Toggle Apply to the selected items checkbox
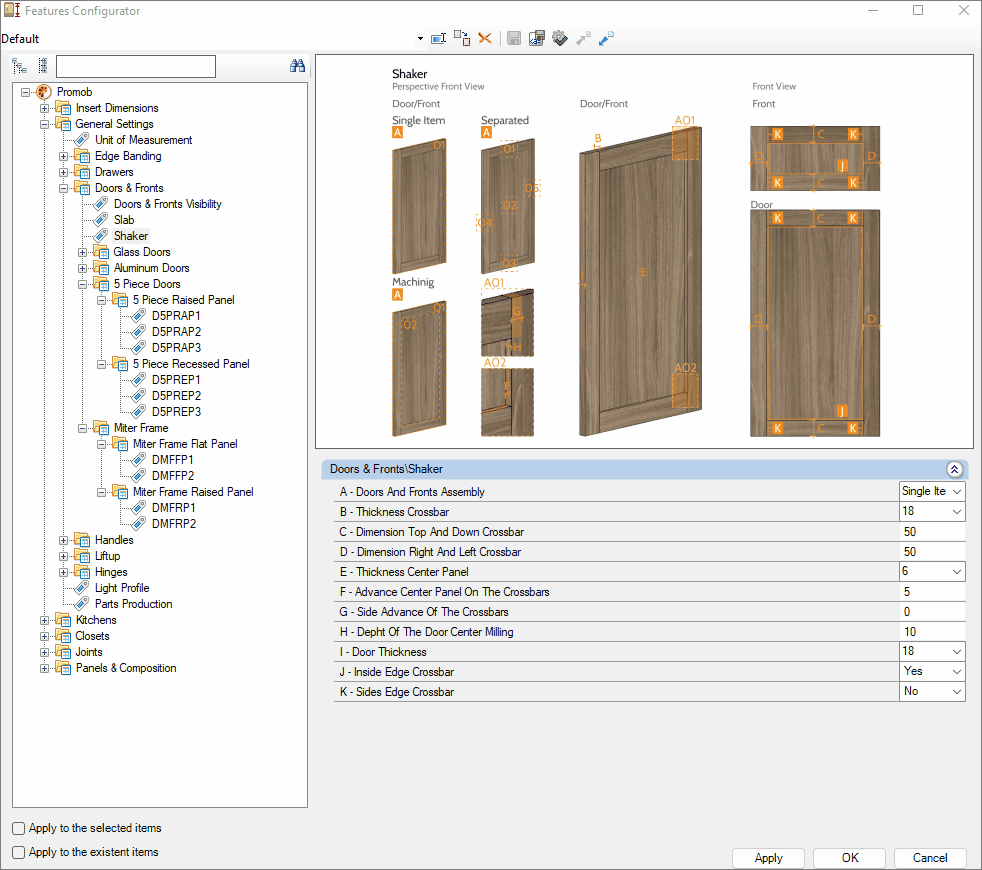The width and height of the screenshot is (982, 870). [x=19, y=828]
